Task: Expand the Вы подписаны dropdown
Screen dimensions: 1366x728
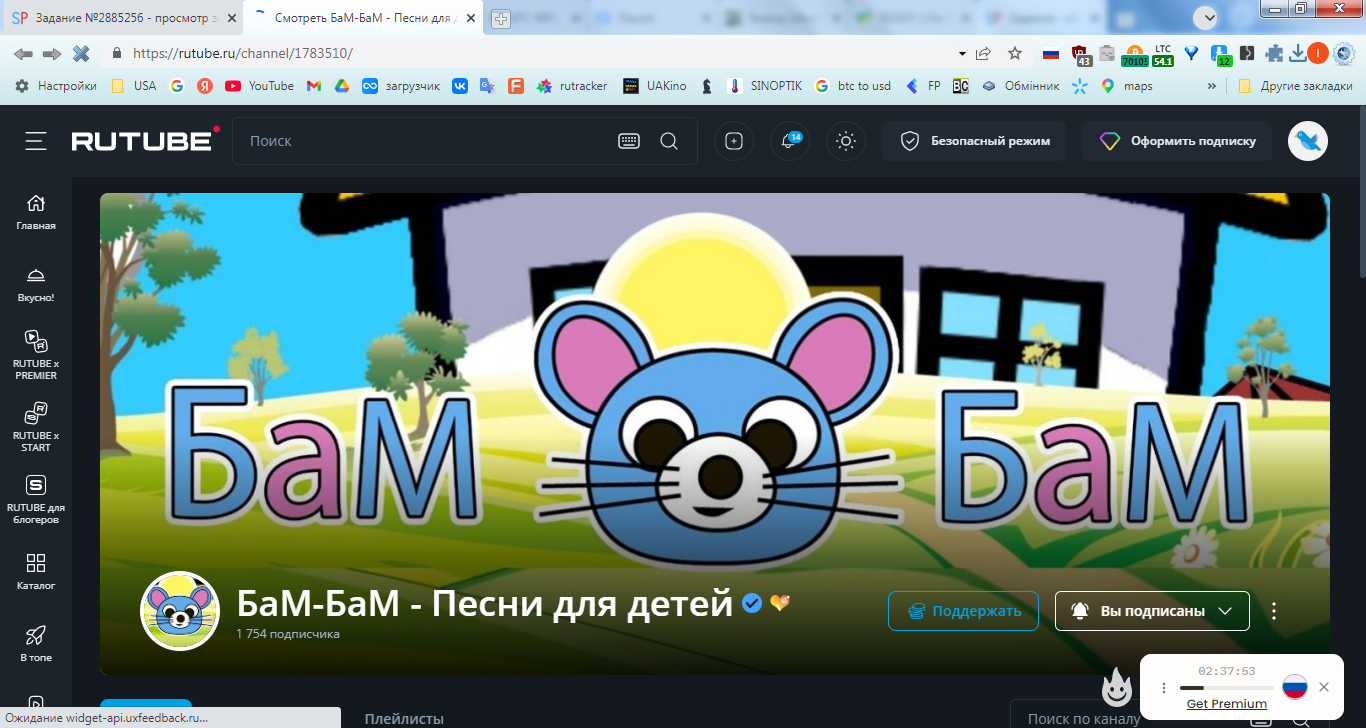Action: tap(1152, 611)
